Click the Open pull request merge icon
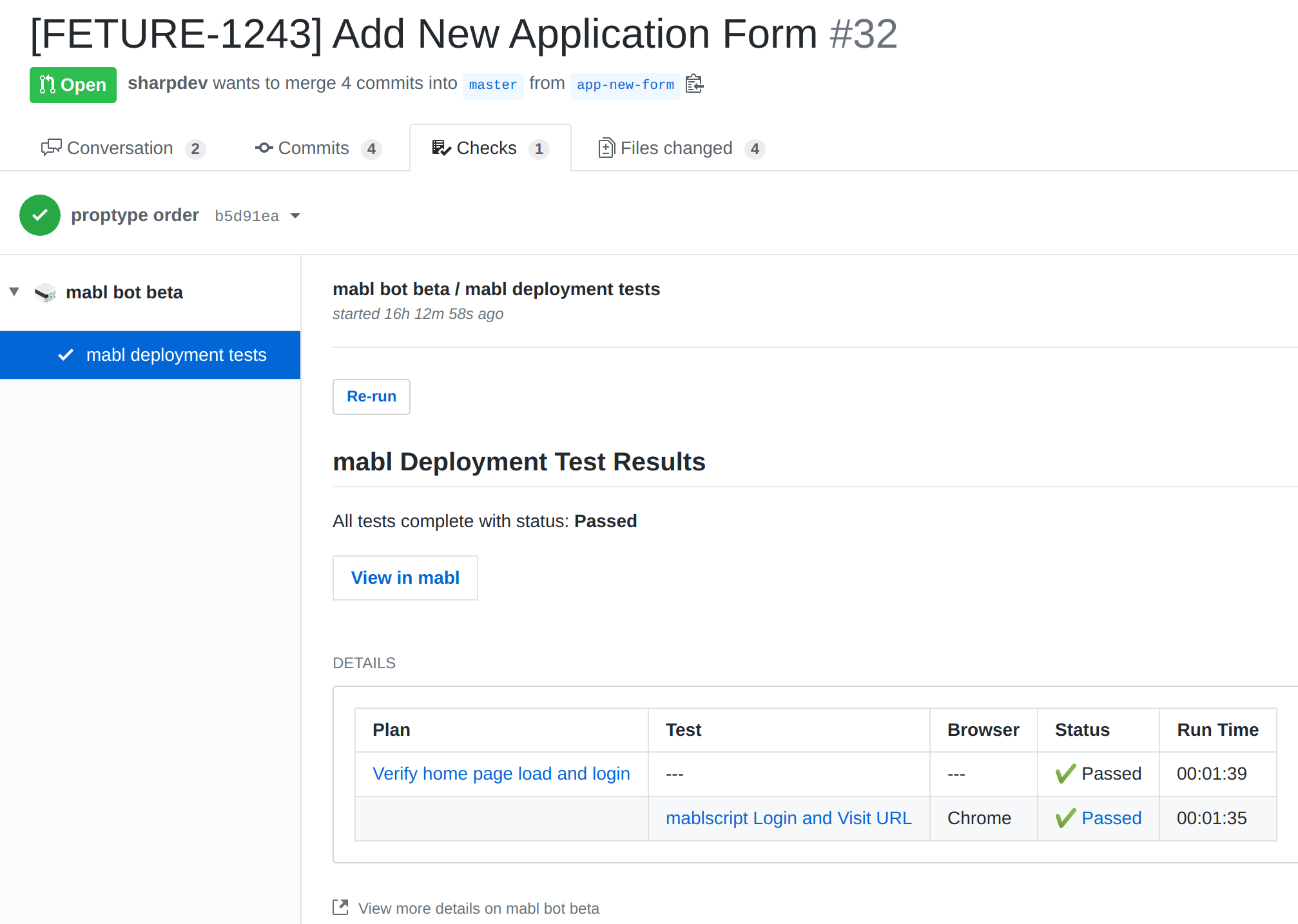This screenshot has width=1298, height=924. [46, 84]
